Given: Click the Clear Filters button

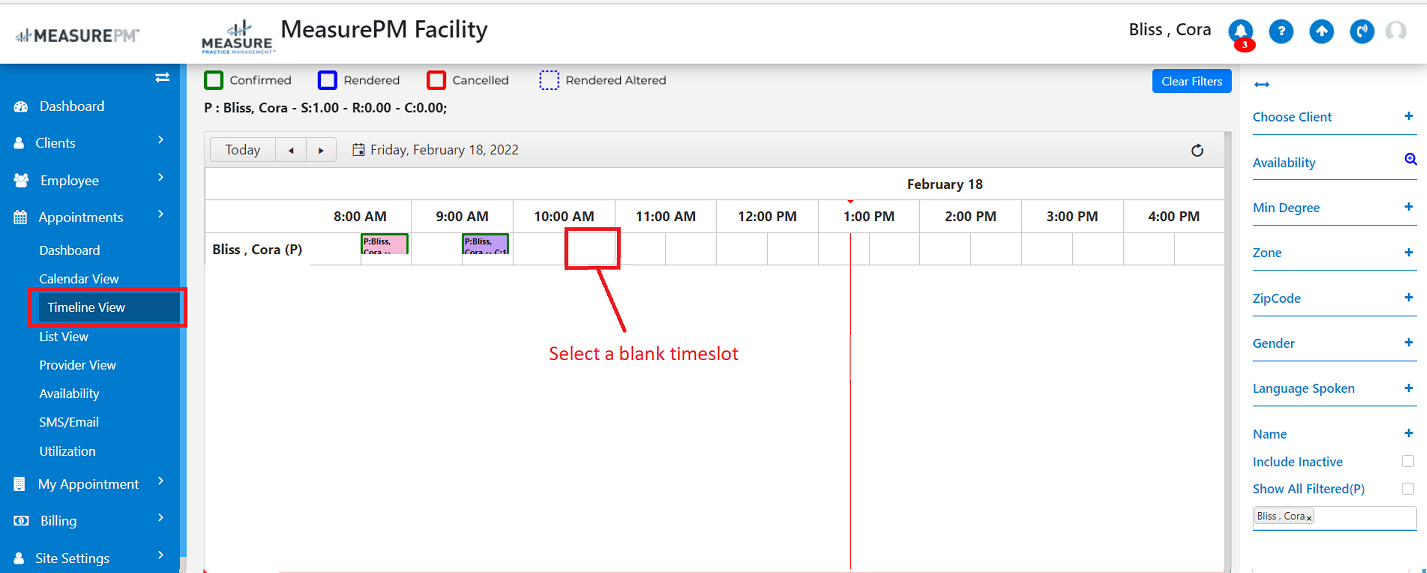Looking at the screenshot, I should [1192, 81].
